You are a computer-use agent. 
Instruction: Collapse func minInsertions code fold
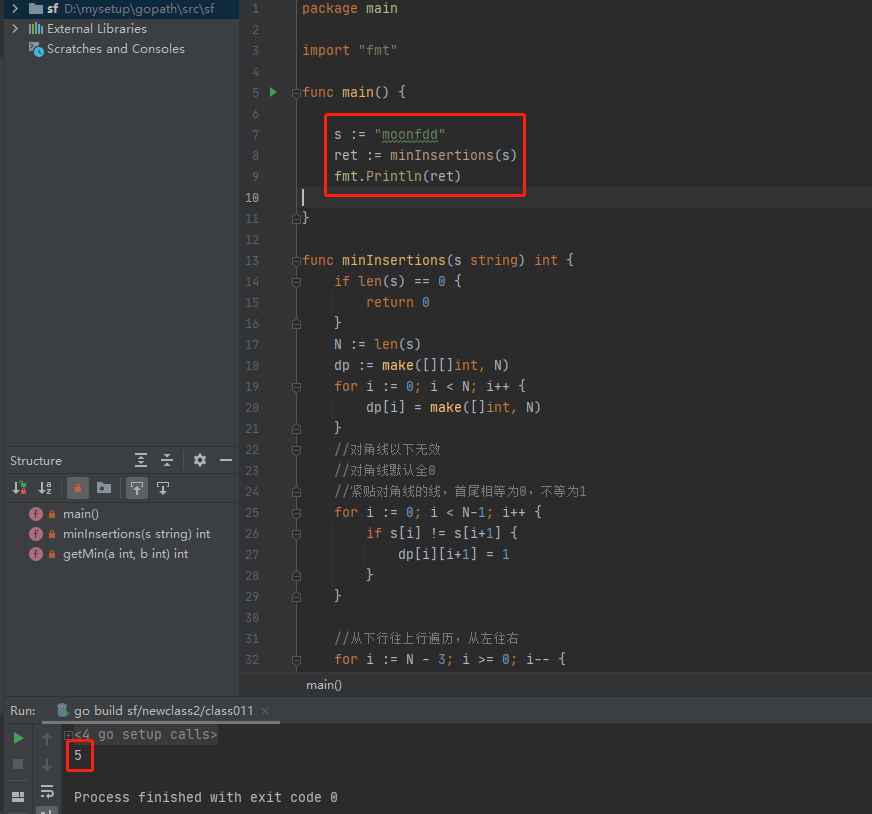[x=296, y=261]
